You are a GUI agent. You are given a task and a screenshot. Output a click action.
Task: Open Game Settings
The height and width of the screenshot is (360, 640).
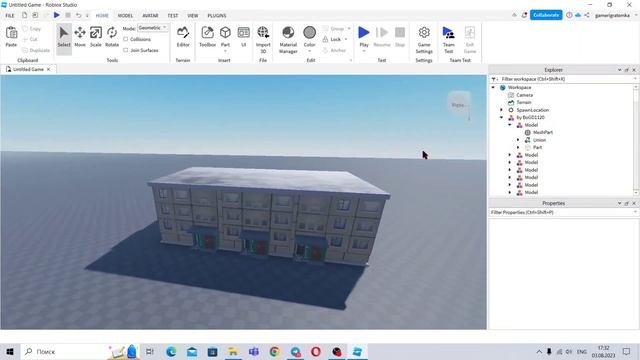(x=424, y=39)
